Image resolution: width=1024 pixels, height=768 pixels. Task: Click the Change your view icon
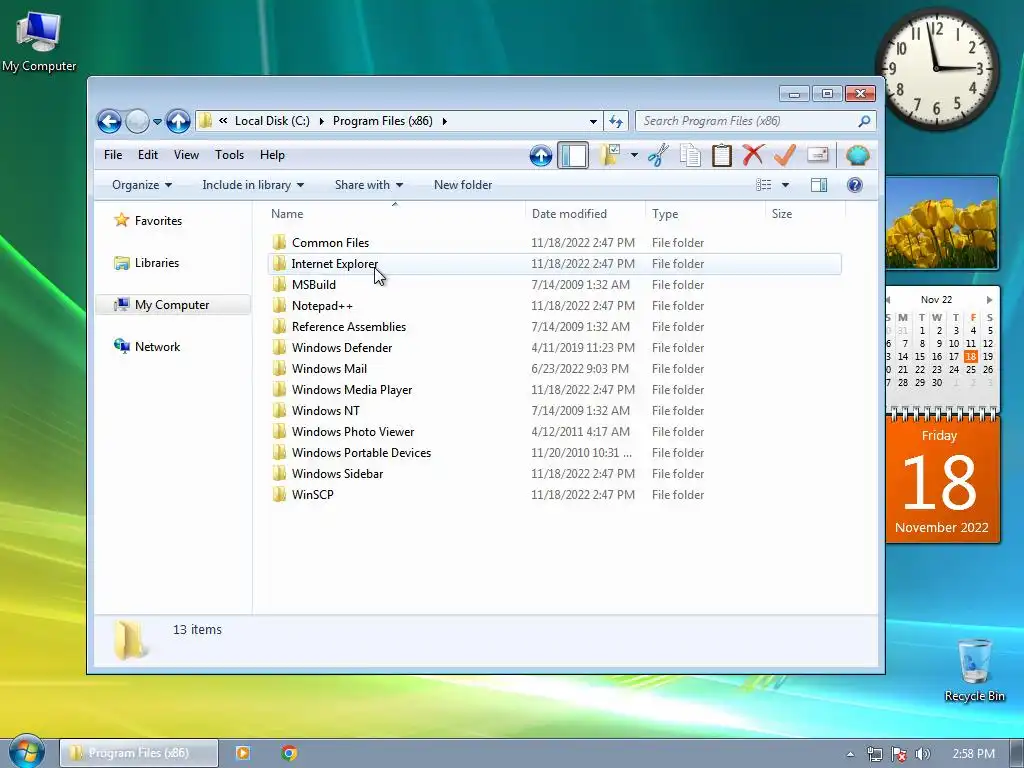[763, 185]
